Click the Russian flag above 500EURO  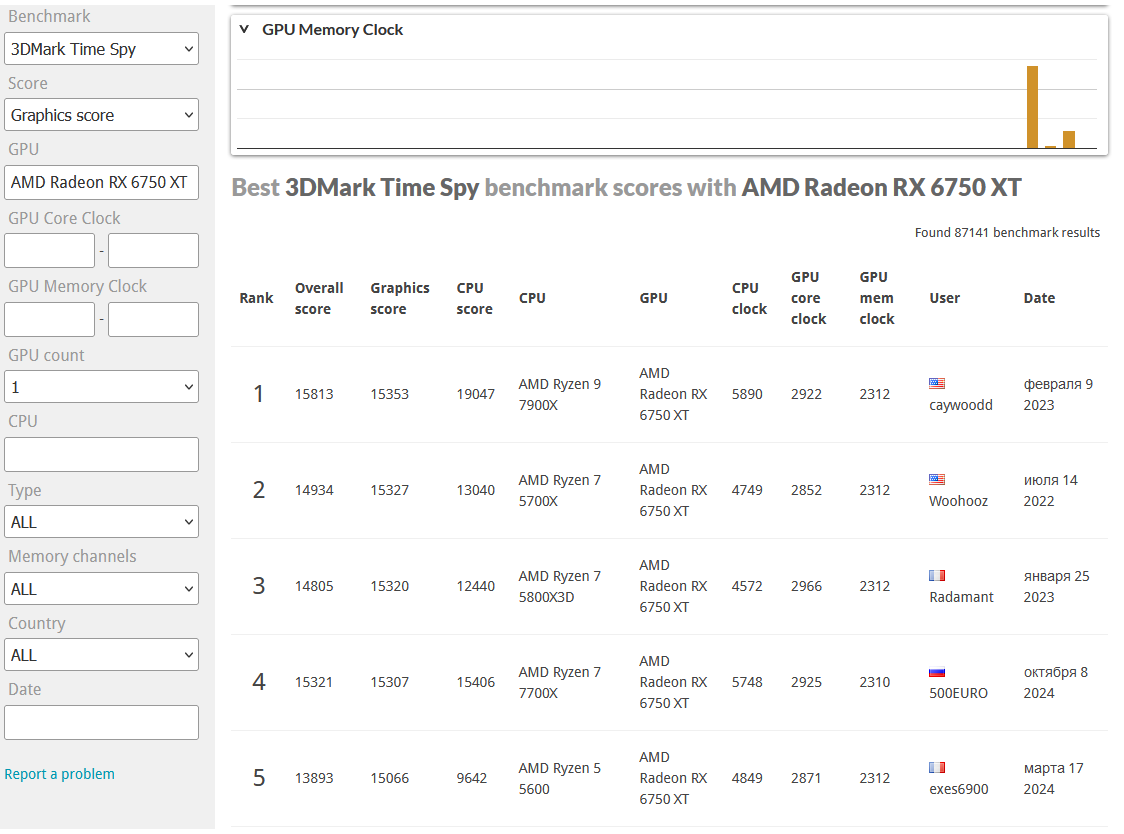937,672
